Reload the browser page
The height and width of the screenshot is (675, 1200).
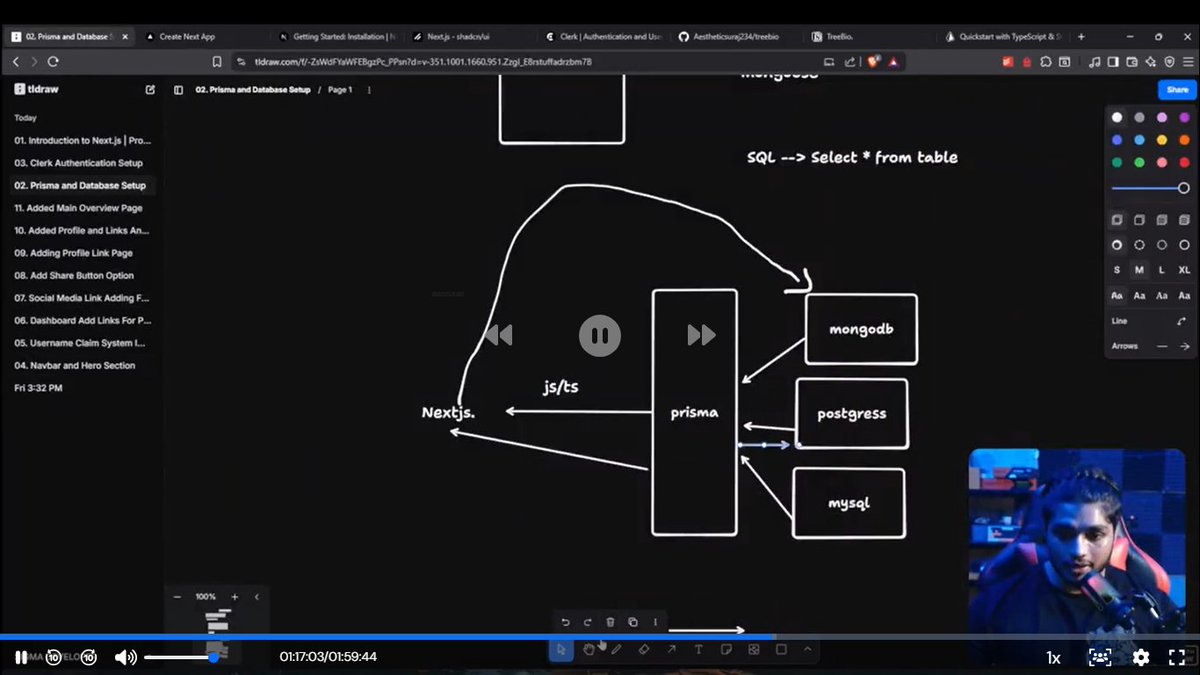pos(52,62)
